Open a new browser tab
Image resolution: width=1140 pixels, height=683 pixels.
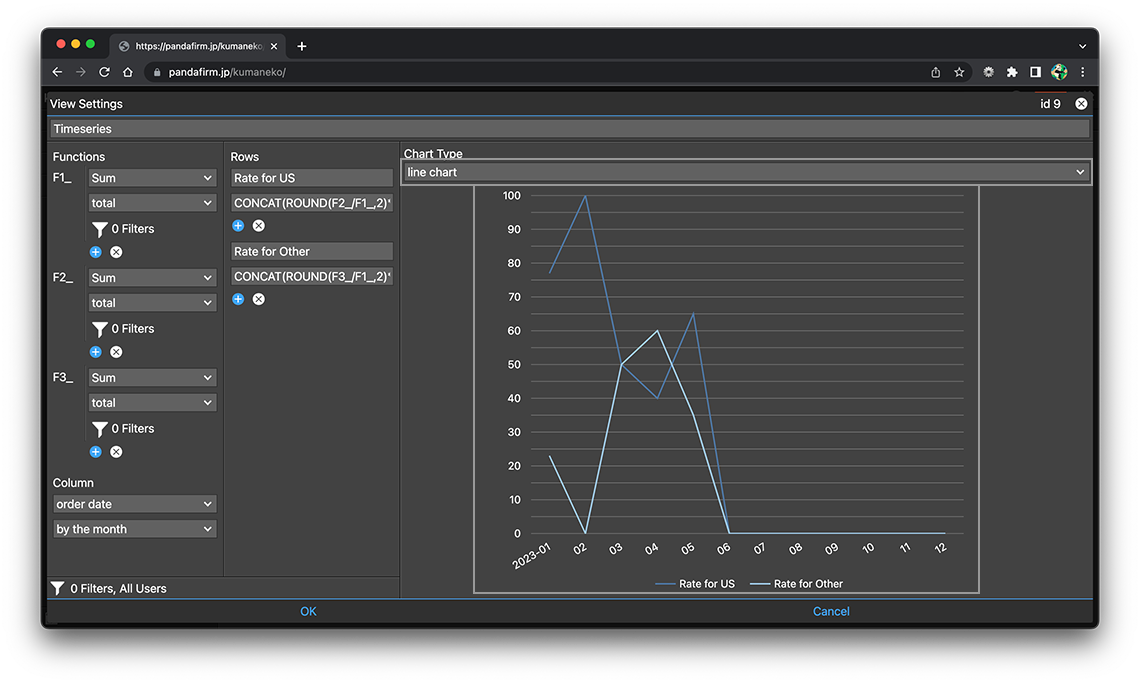coord(302,46)
